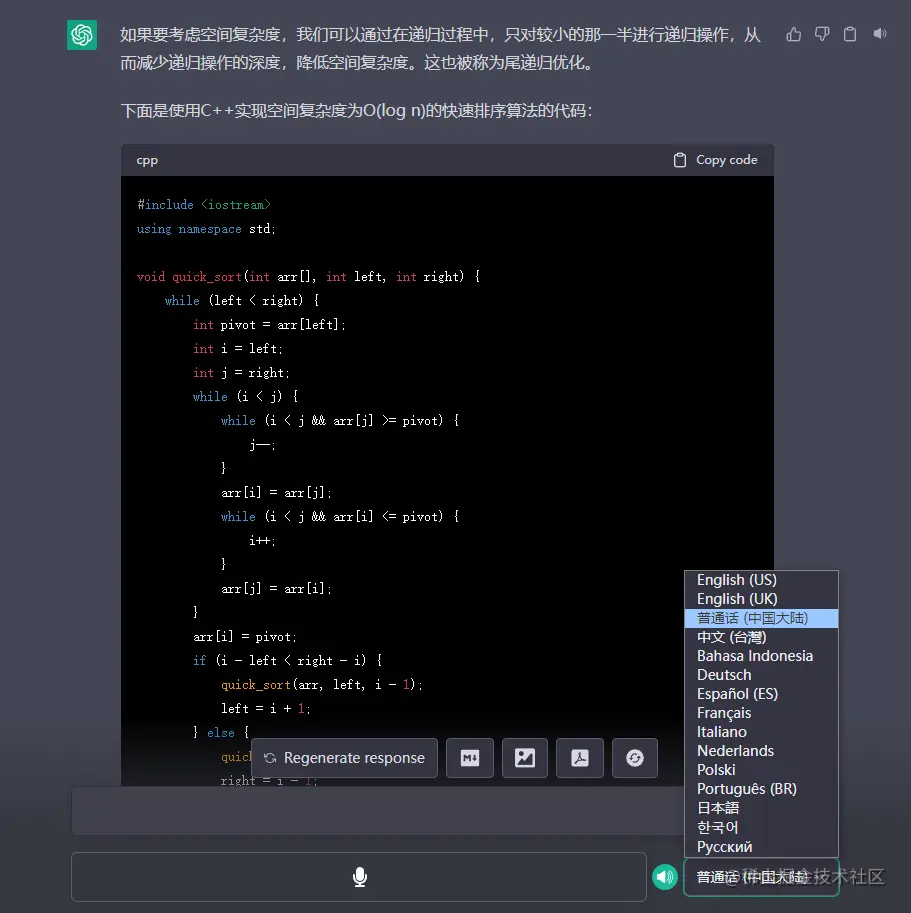911x913 pixels.
Task: Choose 中文 (台灣) in the language list
Action: [x=761, y=637]
